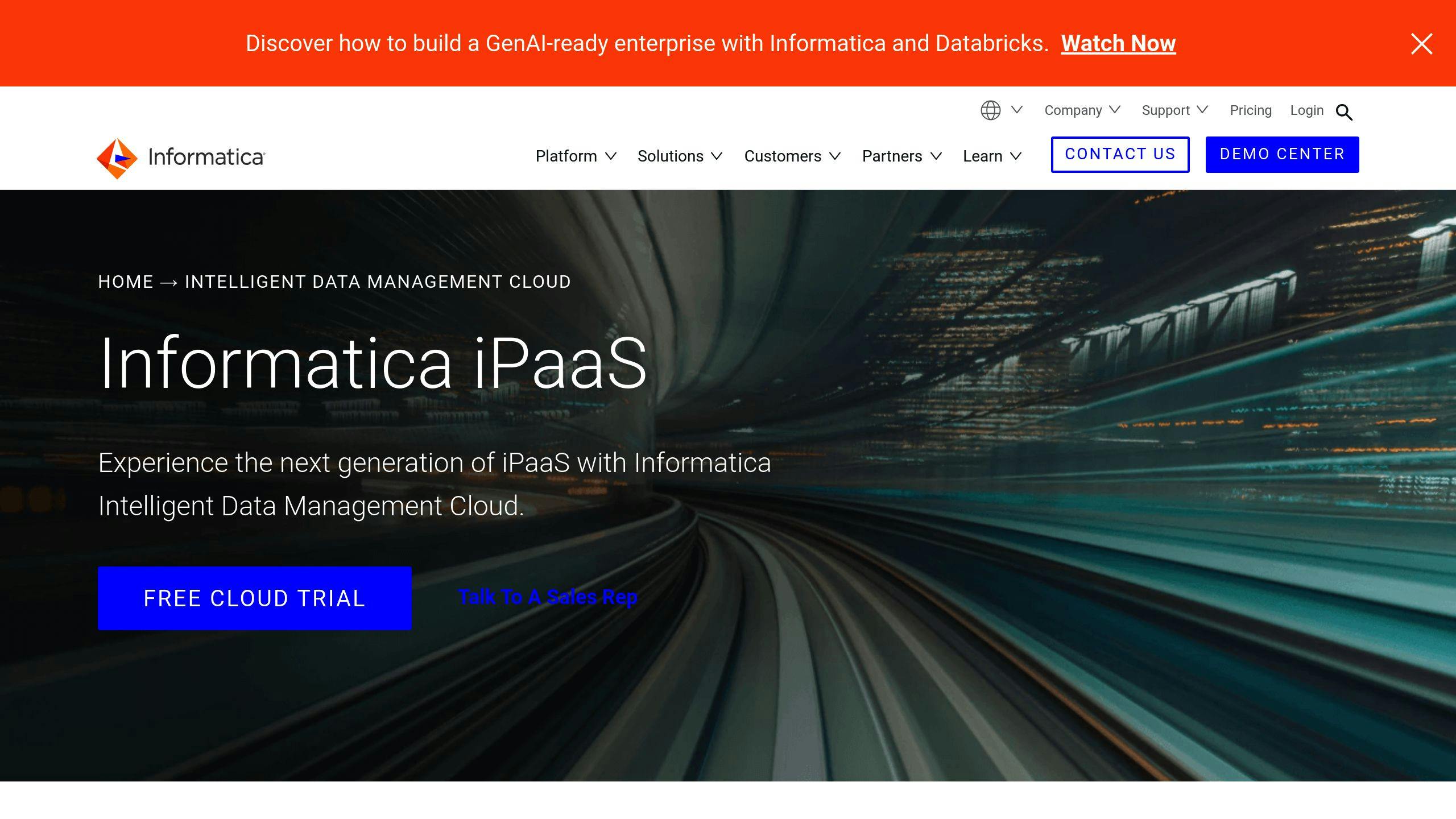Open the Watch Now link
Image resolution: width=1456 pixels, height=819 pixels.
click(x=1118, y=43)
